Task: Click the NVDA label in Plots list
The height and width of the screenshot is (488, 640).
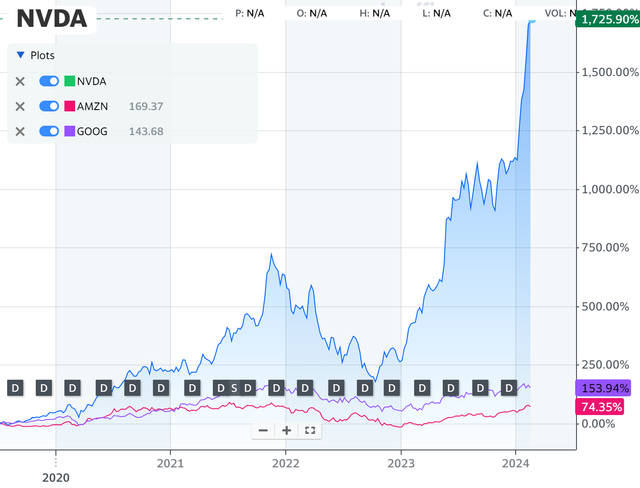Action: pos(91,82)
